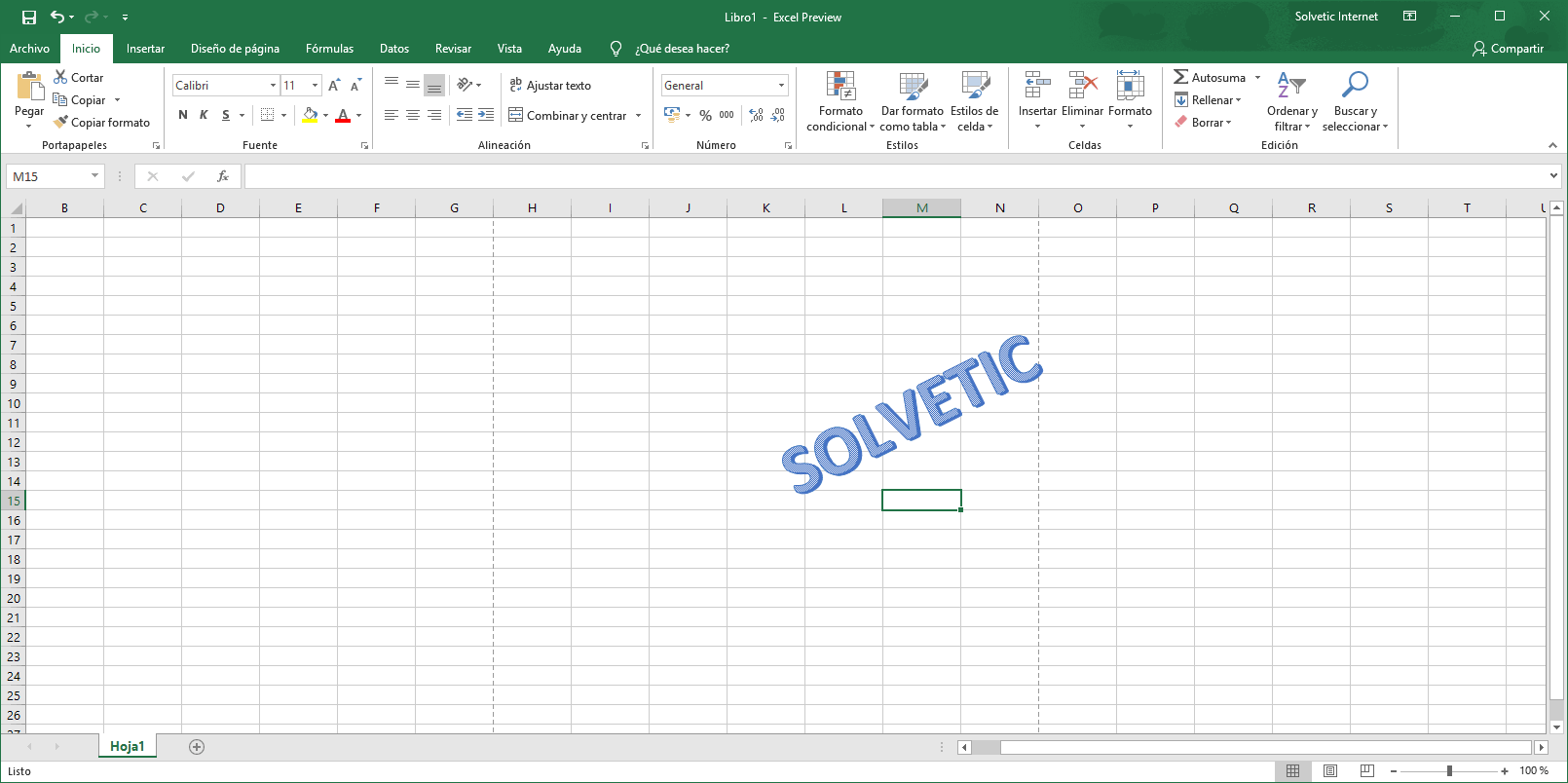Decrease font size with the small A
The height and width of the screenshot is (783, 1568).
pos(355,86)
